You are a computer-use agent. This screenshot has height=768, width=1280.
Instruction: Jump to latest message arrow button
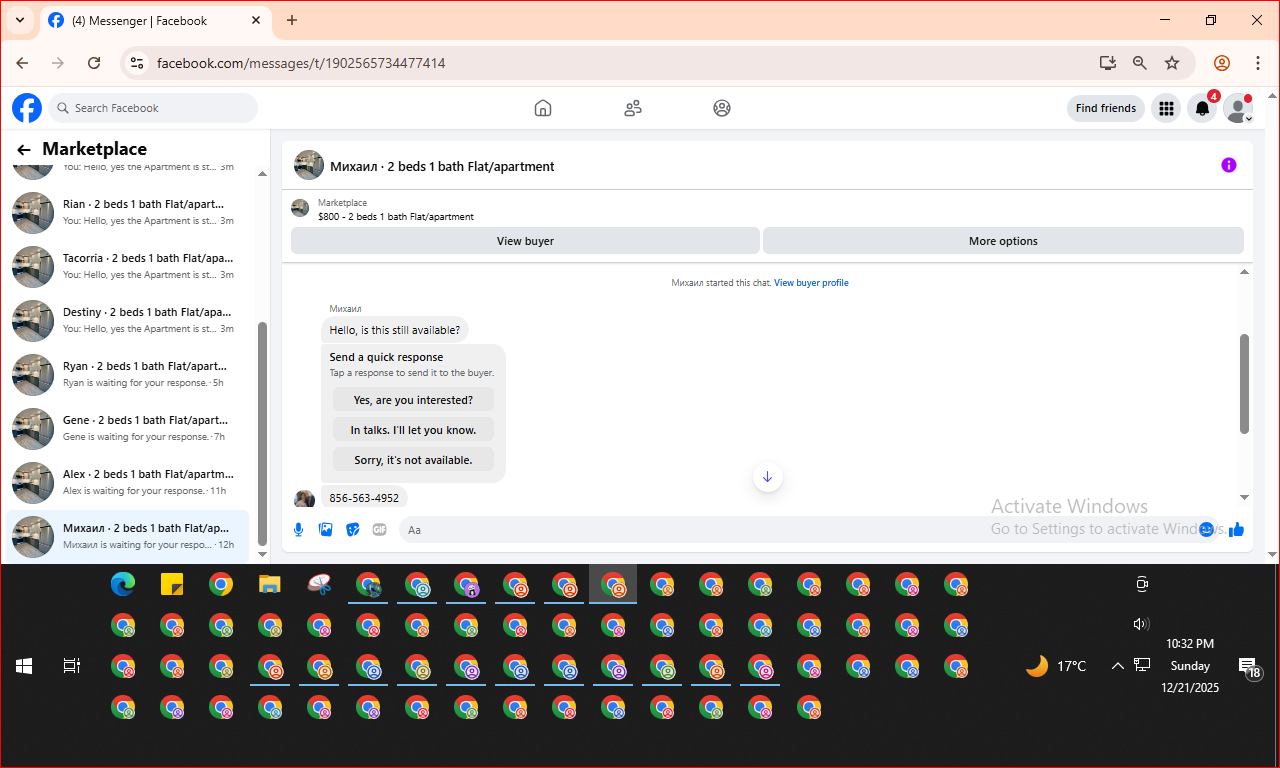[767, 477]
